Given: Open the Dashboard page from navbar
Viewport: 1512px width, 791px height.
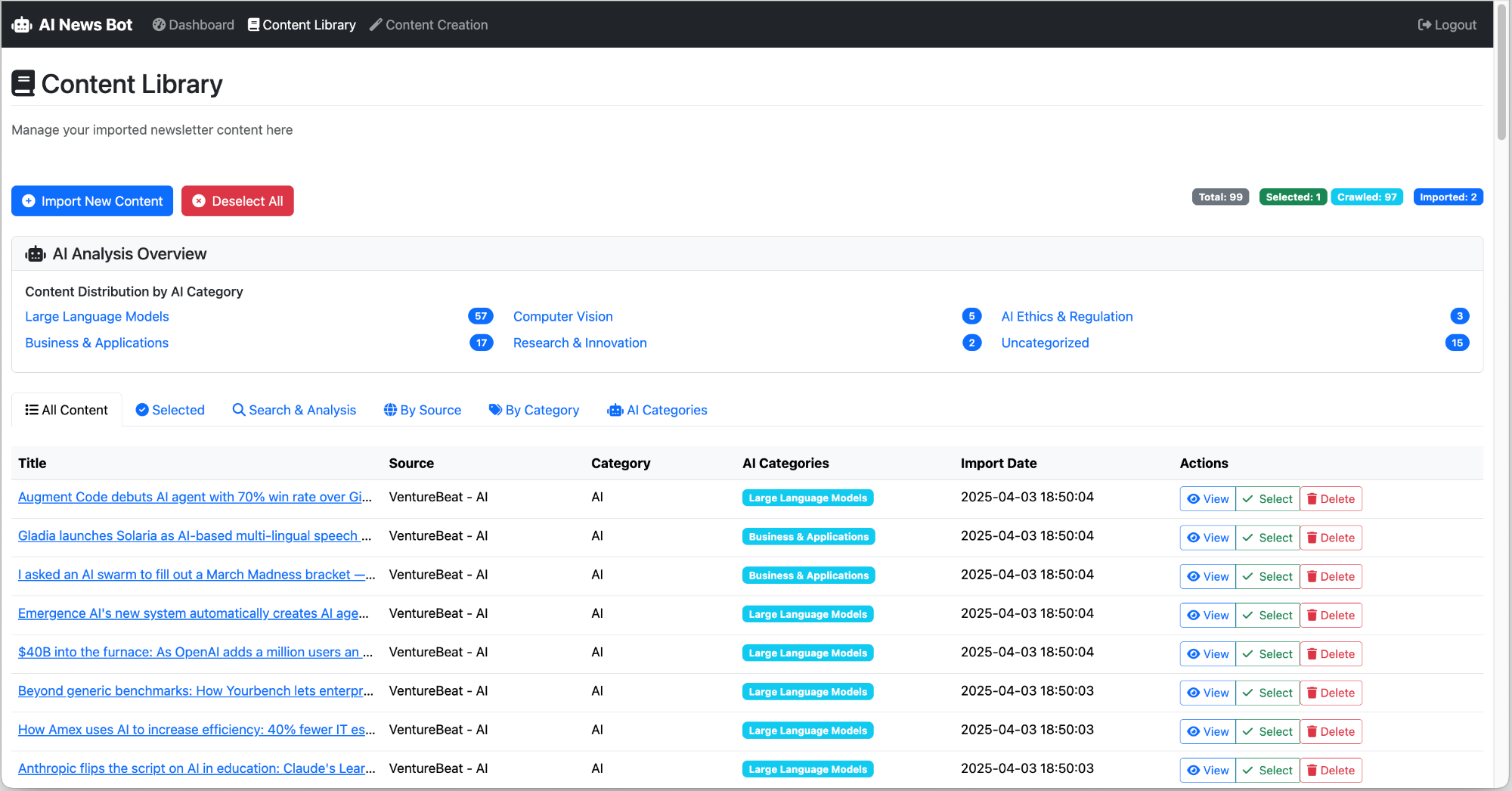Looking at the screenshot, I should [x=194, y=25].
